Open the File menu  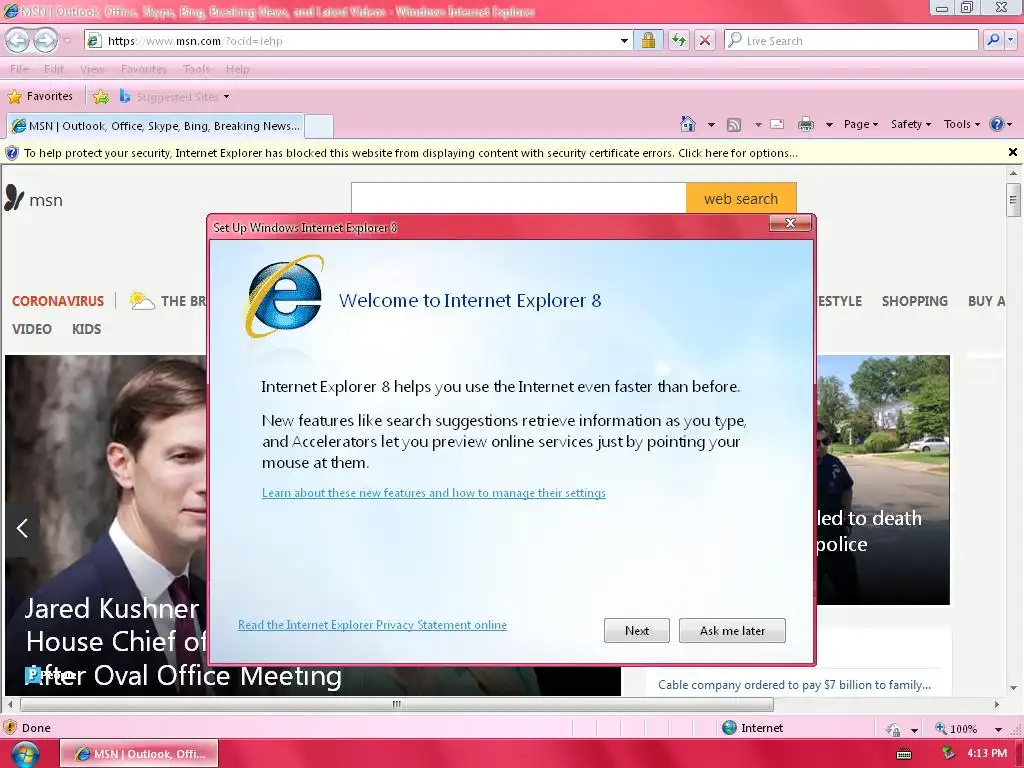point(19,69)
